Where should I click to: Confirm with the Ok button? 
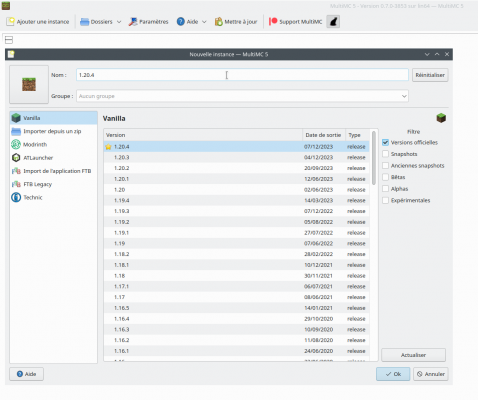393,374
